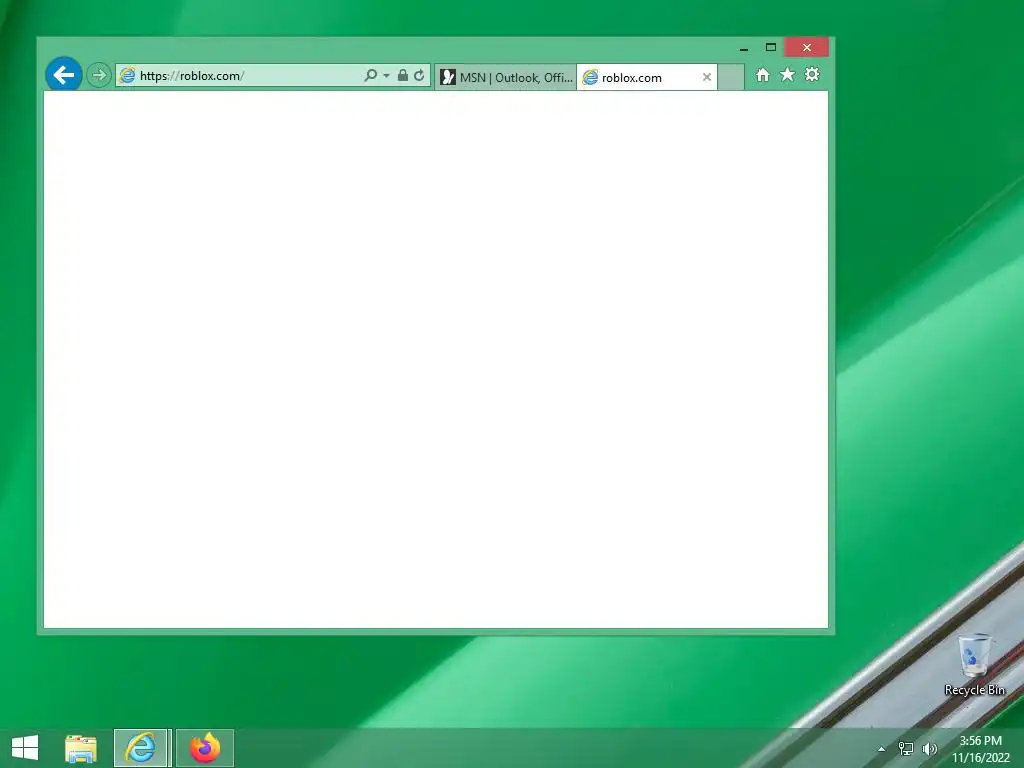1024x768 pixels.
Task: Click the Internet Explorer icon in address bar
Action: (x=128, y=76)
